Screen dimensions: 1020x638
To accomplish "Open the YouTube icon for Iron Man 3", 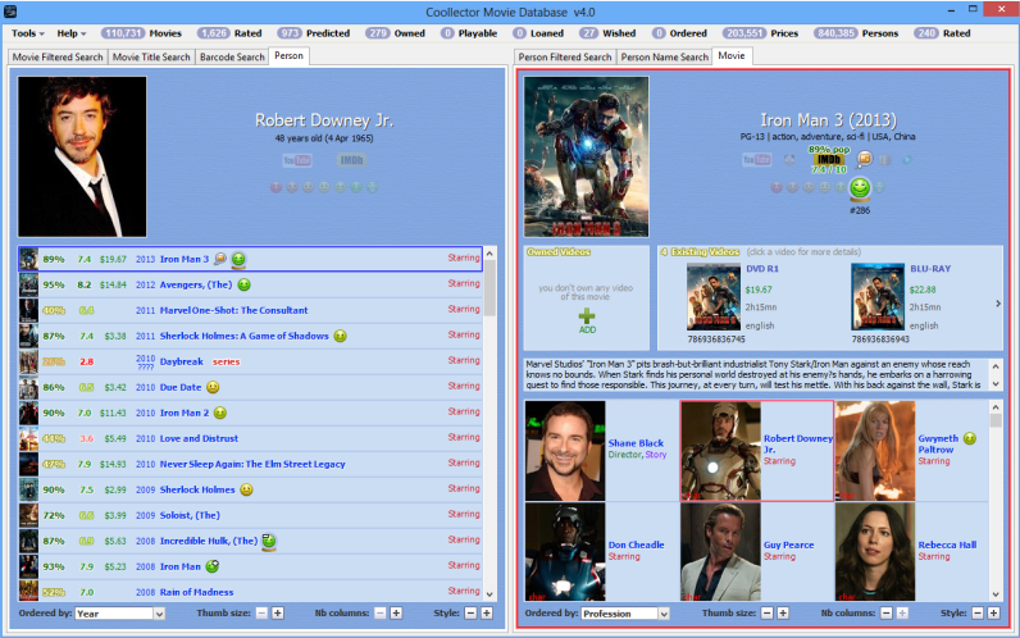I will (756, 160).
